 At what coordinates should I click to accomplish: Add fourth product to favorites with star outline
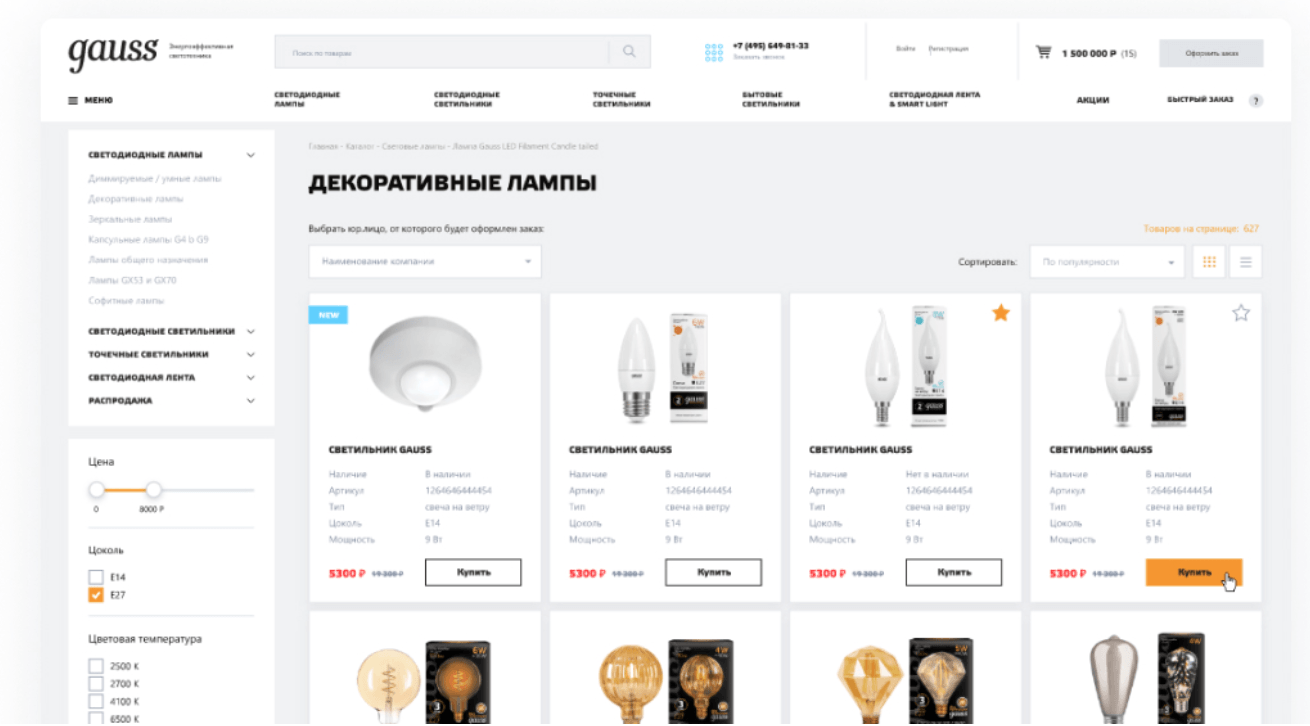[x=1241, y=313]
